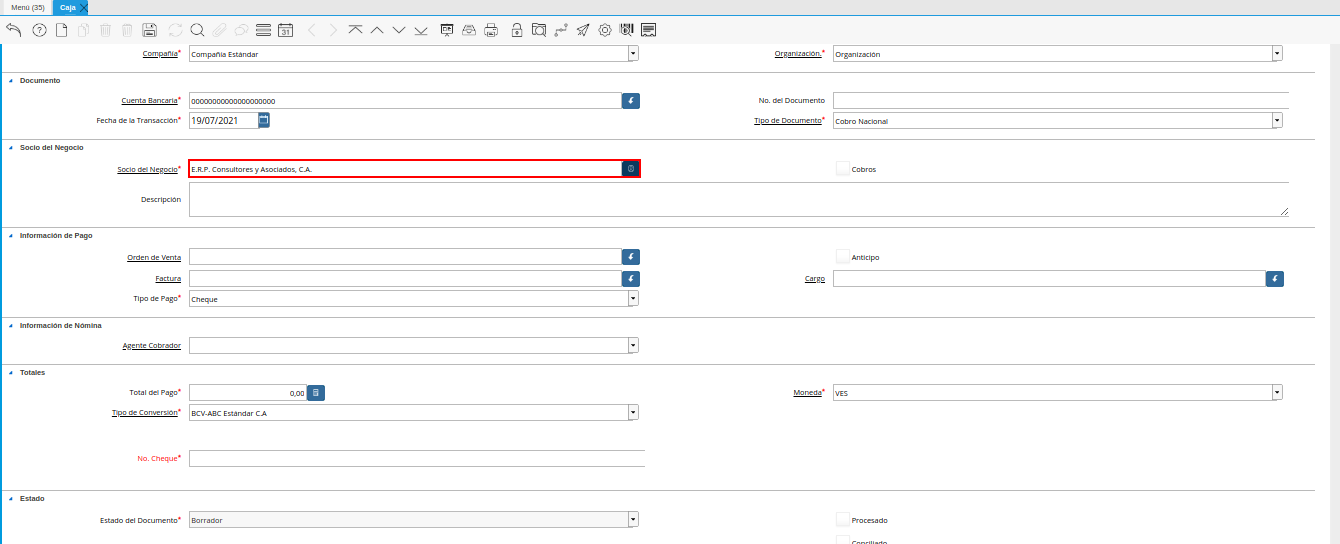
Task: Click the Moneda label link
Action: point(806,393)
